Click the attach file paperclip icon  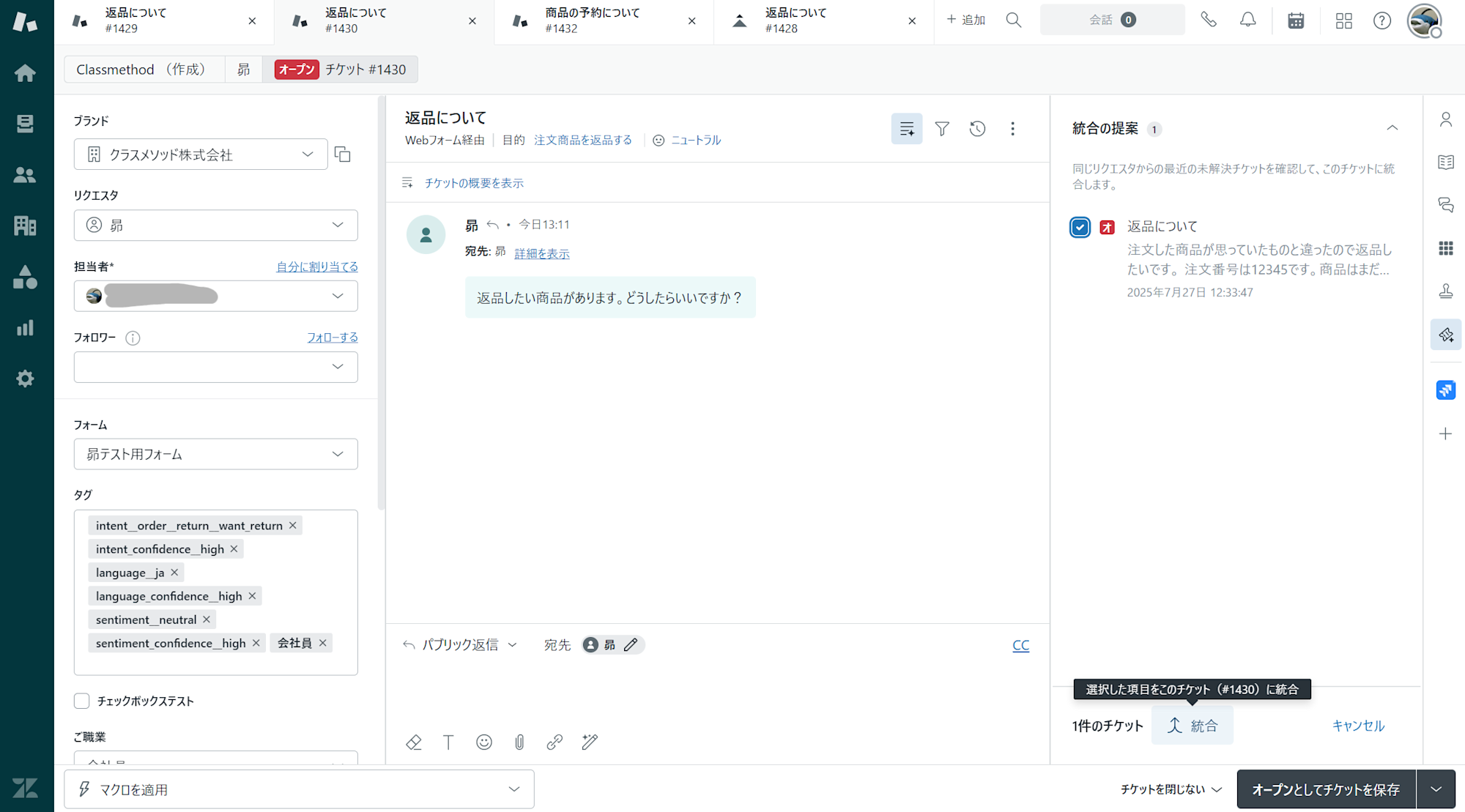pos(519,742)
